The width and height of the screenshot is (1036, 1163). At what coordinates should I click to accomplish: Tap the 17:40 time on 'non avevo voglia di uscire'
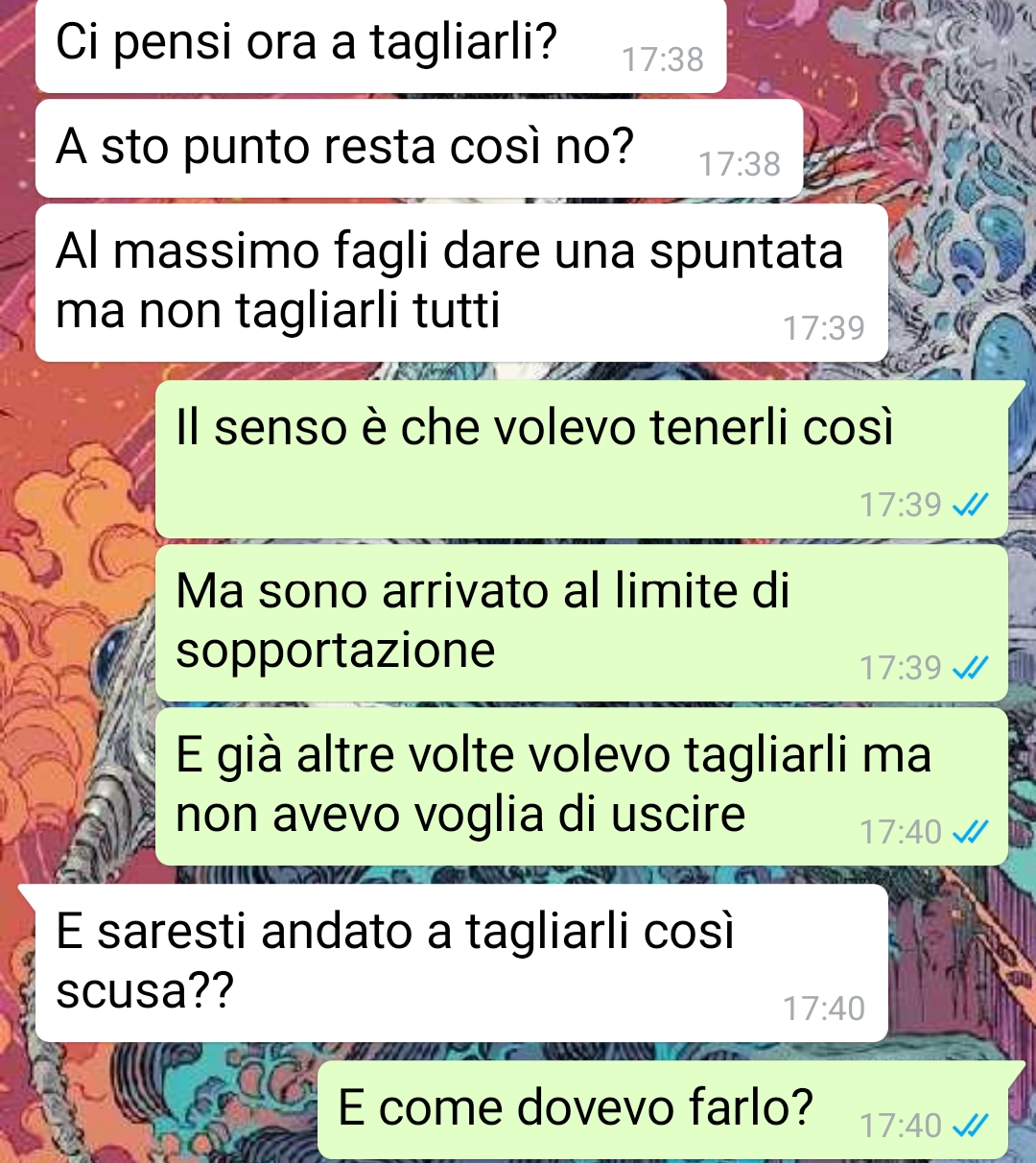tap(901, 832)
